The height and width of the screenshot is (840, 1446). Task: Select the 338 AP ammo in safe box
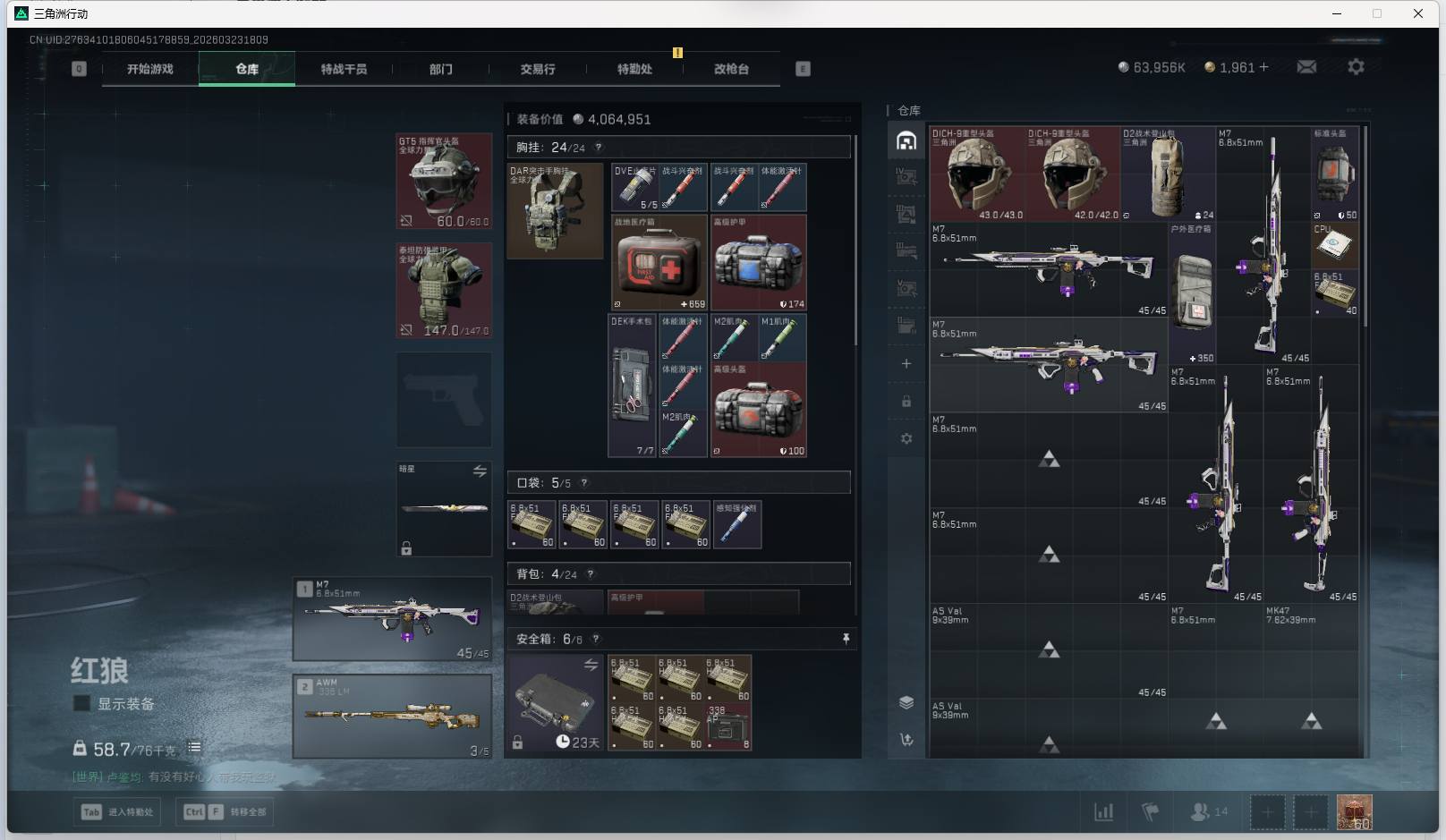728,726
